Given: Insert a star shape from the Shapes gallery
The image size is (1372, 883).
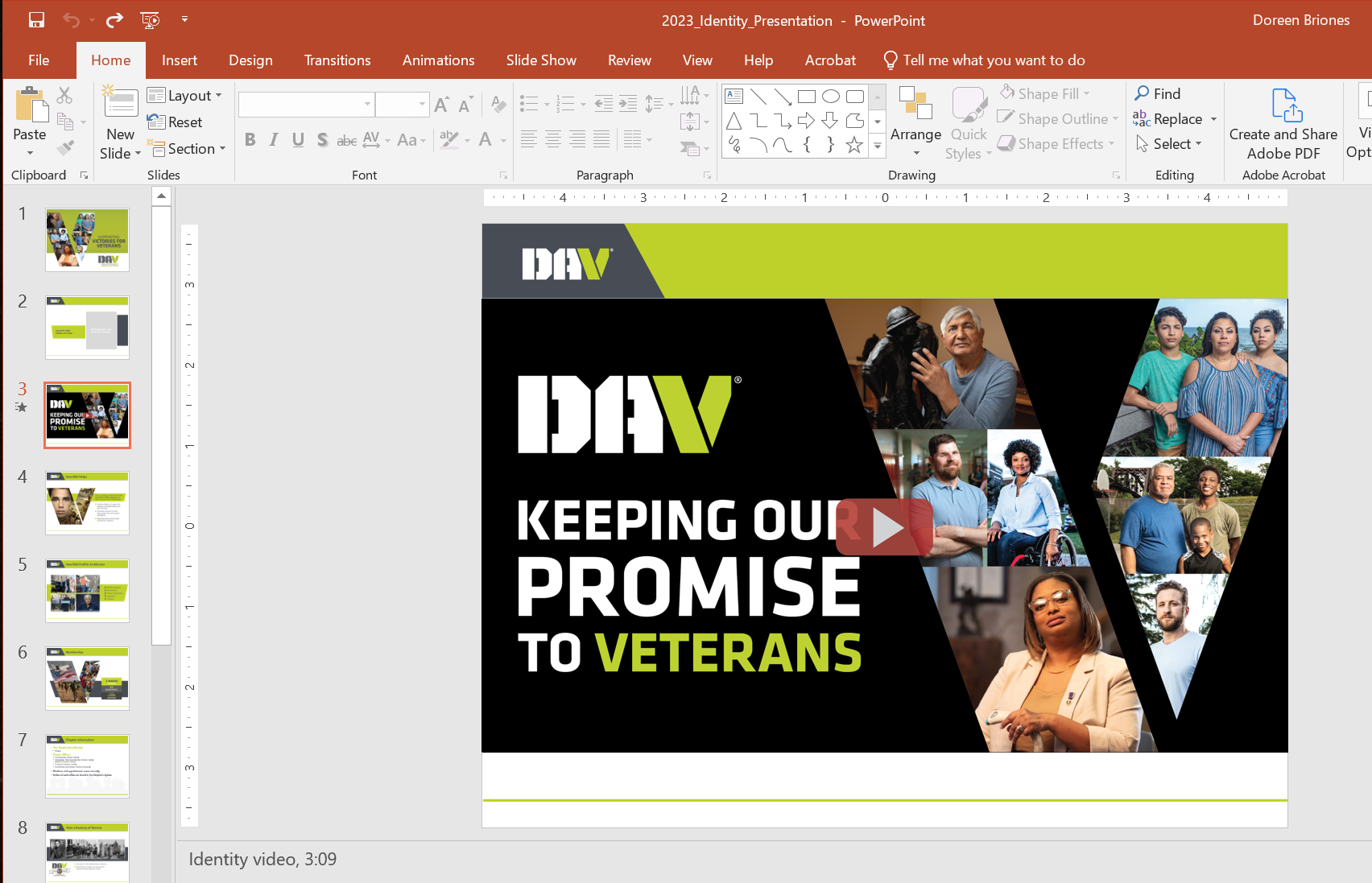Looking at the screenshot, I should click(853, 145).
